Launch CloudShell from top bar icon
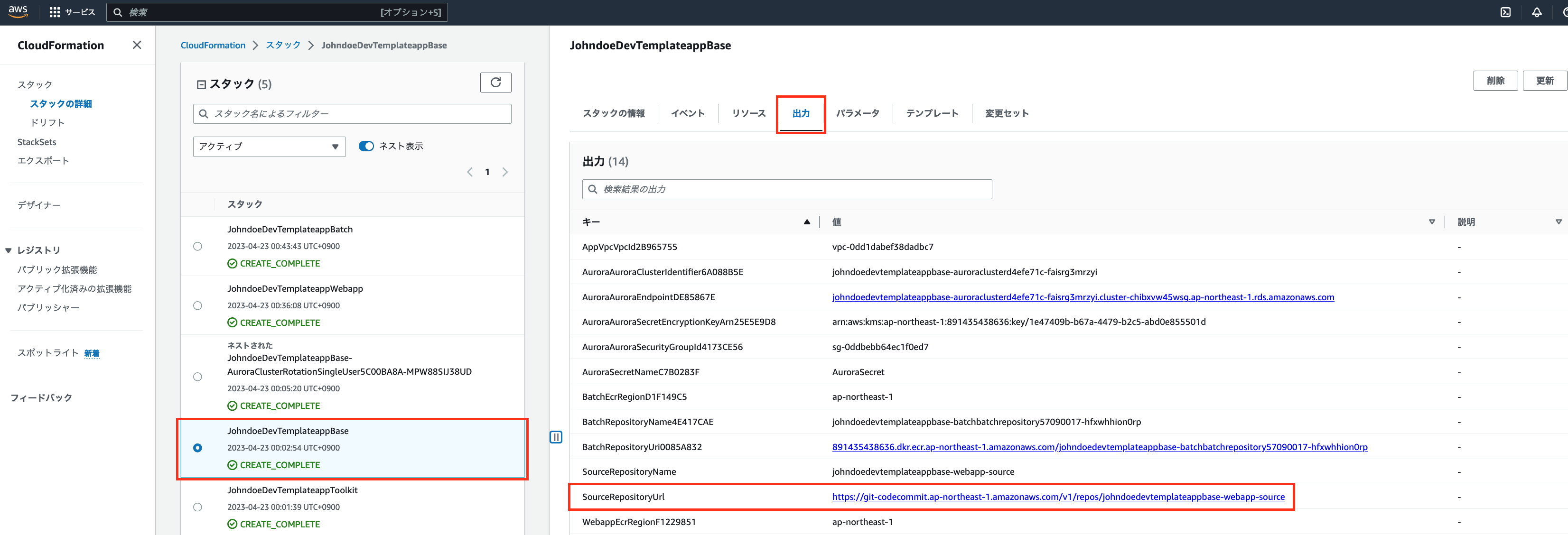 [x=1505, y=12]
